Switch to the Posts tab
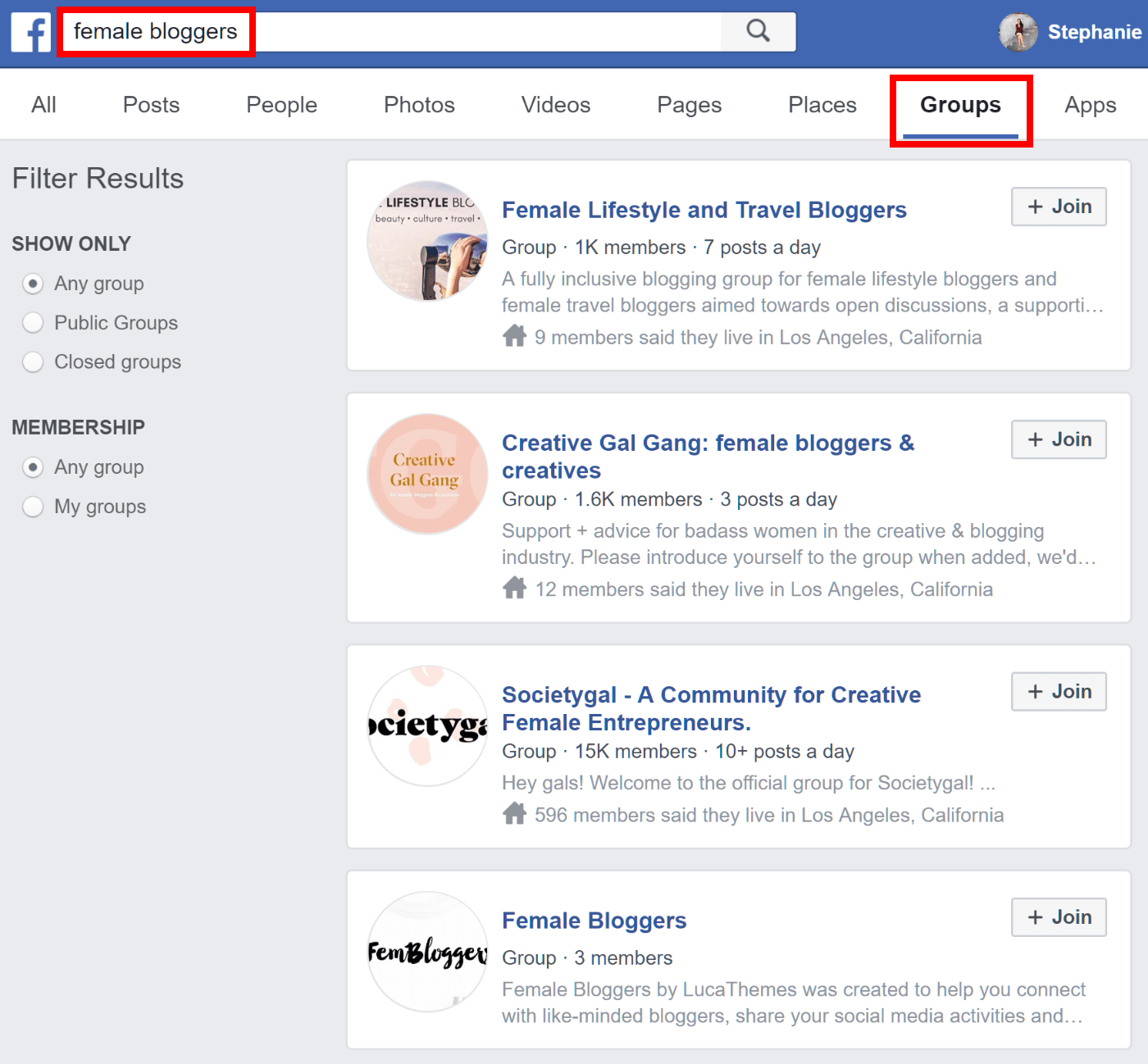 tap(151, 105)
